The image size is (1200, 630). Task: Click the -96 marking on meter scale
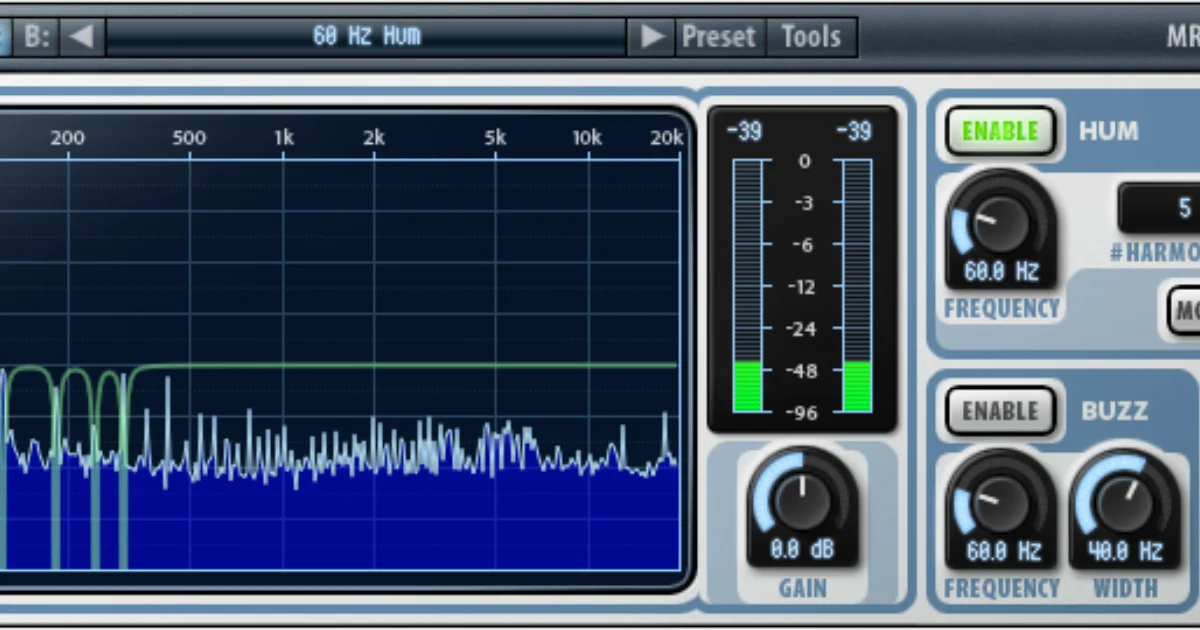804,413
